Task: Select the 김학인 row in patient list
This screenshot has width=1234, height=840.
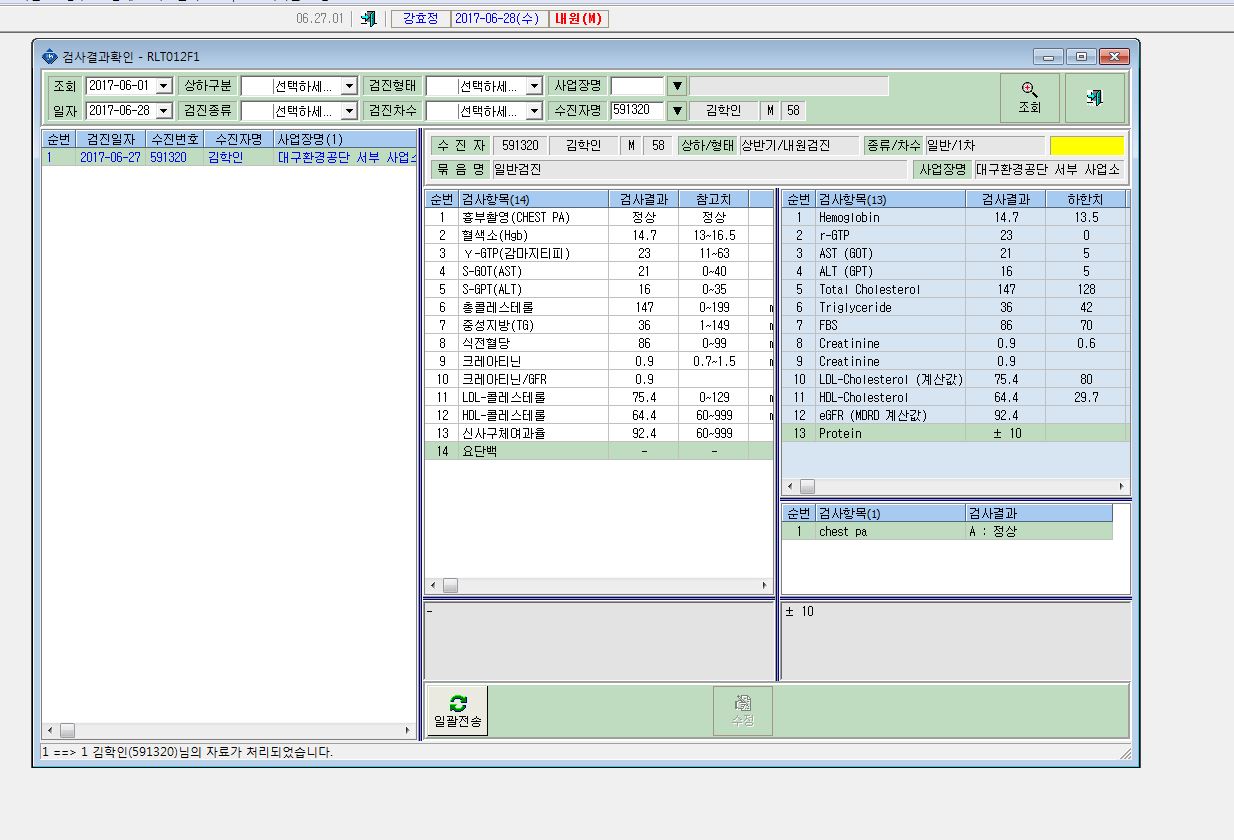Action: click(x=228, y=157)
